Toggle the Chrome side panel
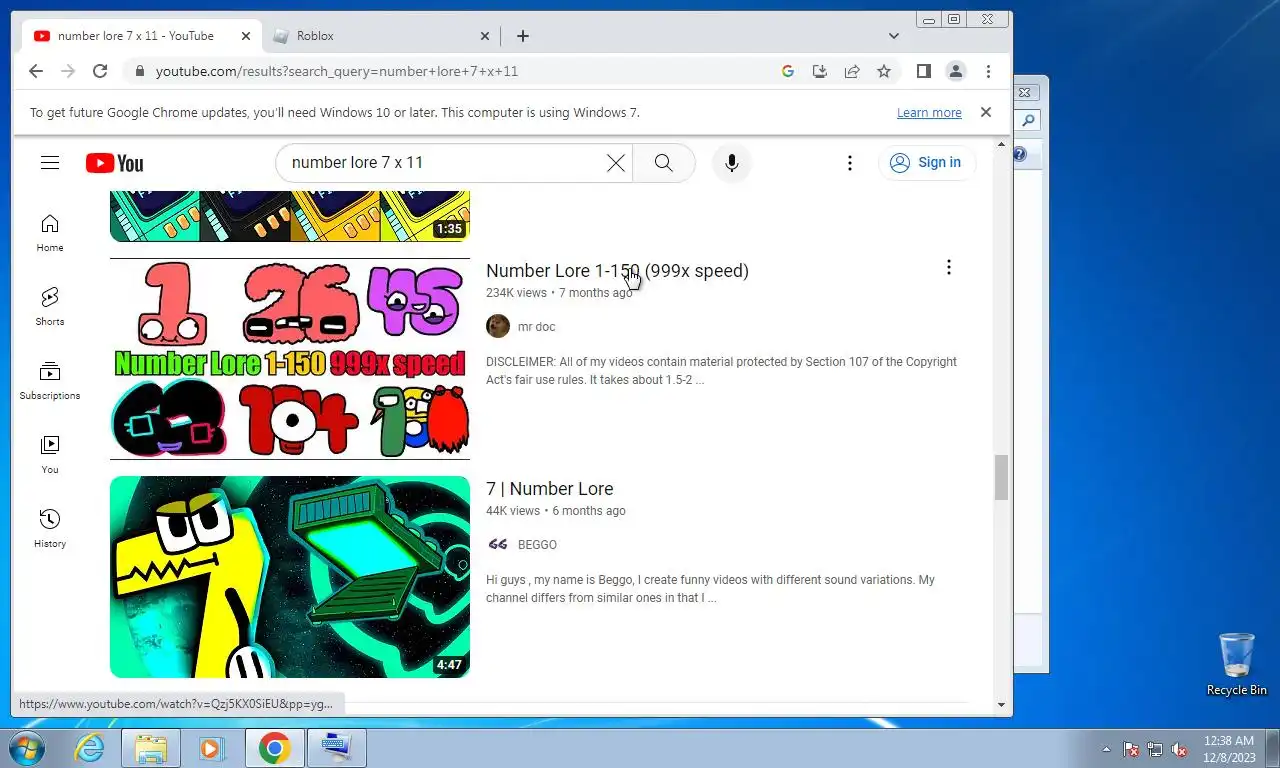Image resolution: width=1280 pixels, height=768 pixels. click(x=924, y=71)
